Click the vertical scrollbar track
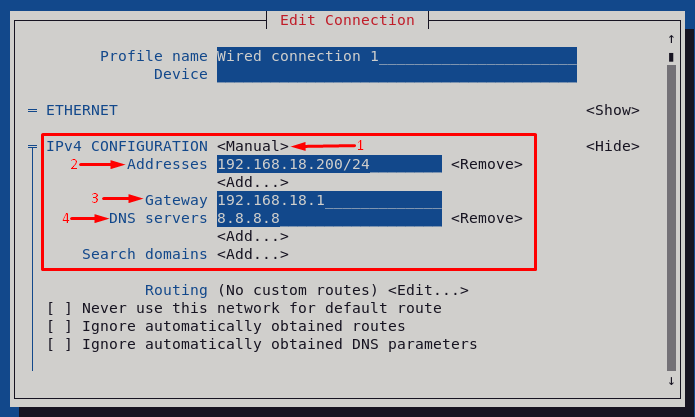This screenshot has height=417, width=695. pyautogui.click(x=671, y=217)
